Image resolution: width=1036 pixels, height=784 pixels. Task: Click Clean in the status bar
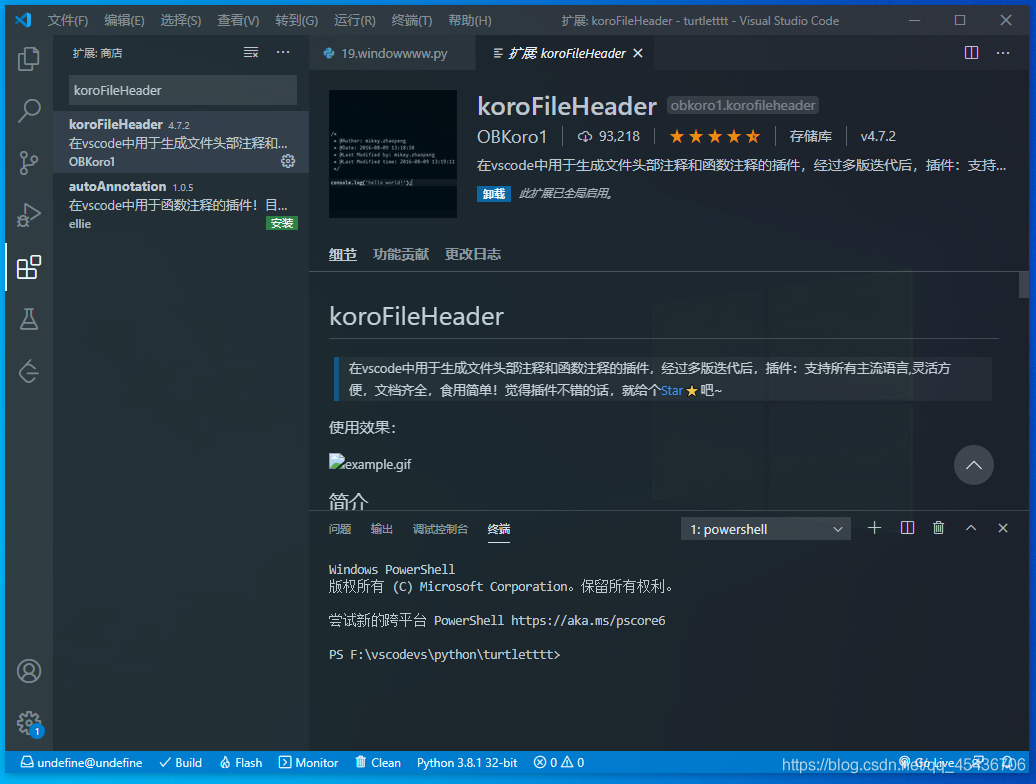(378, 762)
